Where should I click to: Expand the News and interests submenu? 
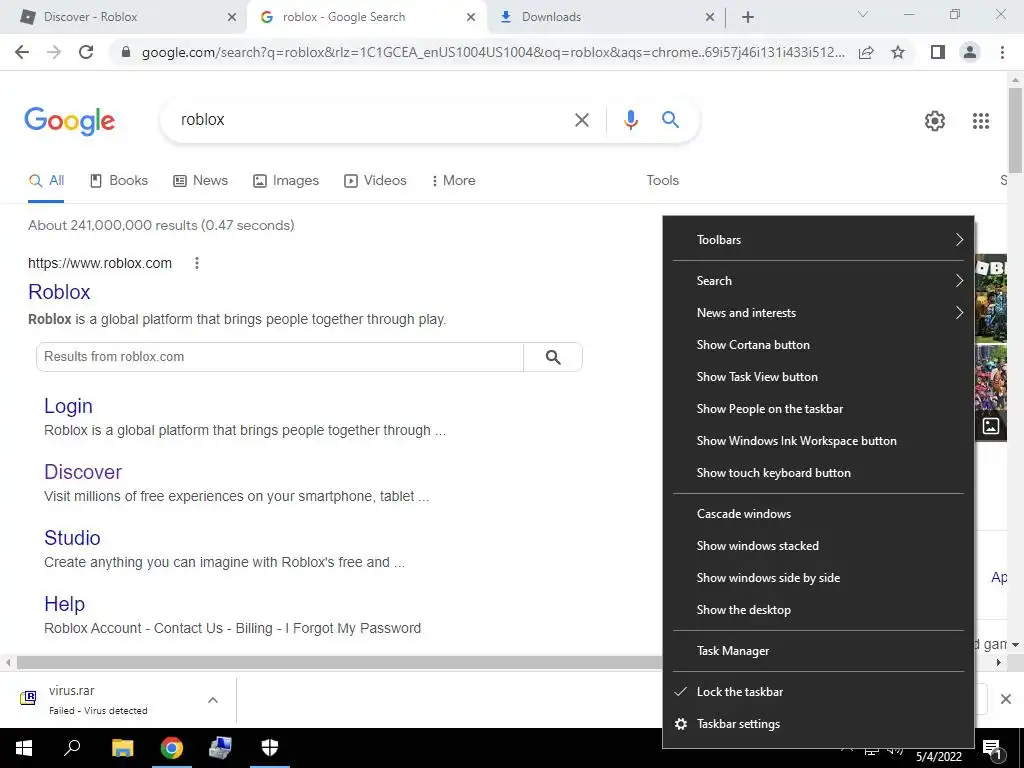[818, 313]
